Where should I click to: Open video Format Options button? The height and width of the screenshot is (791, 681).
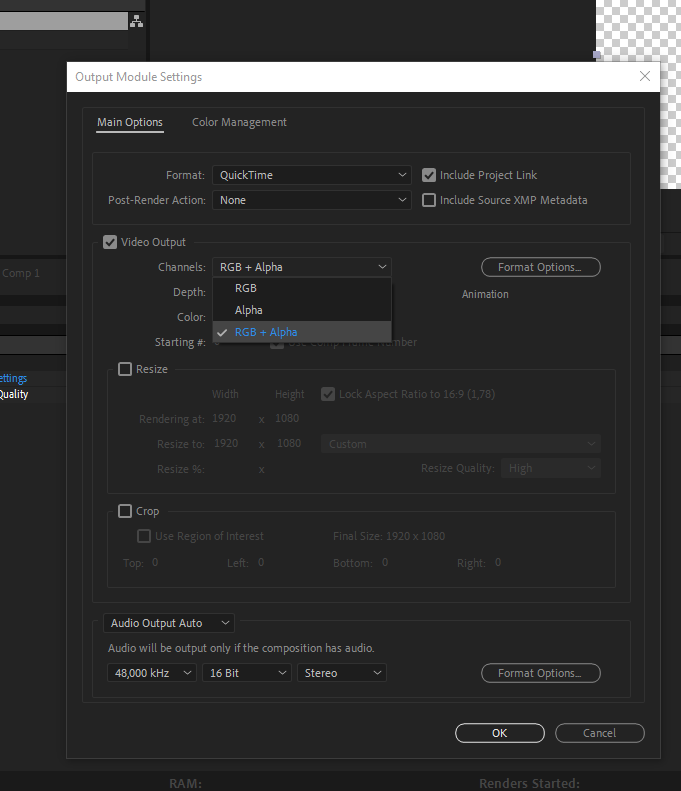point(540,267)
